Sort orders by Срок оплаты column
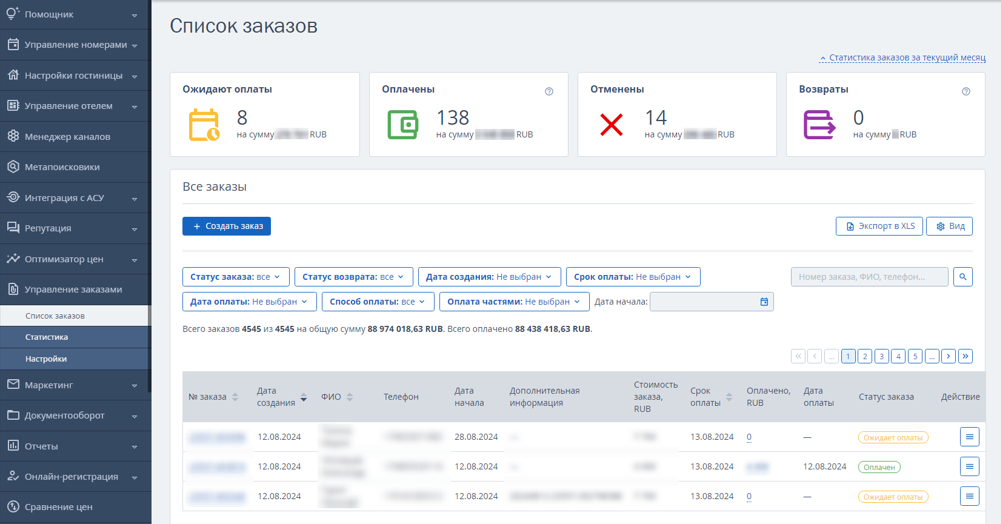The width and height of the screenshot is (1001, 524). (729, 397)
